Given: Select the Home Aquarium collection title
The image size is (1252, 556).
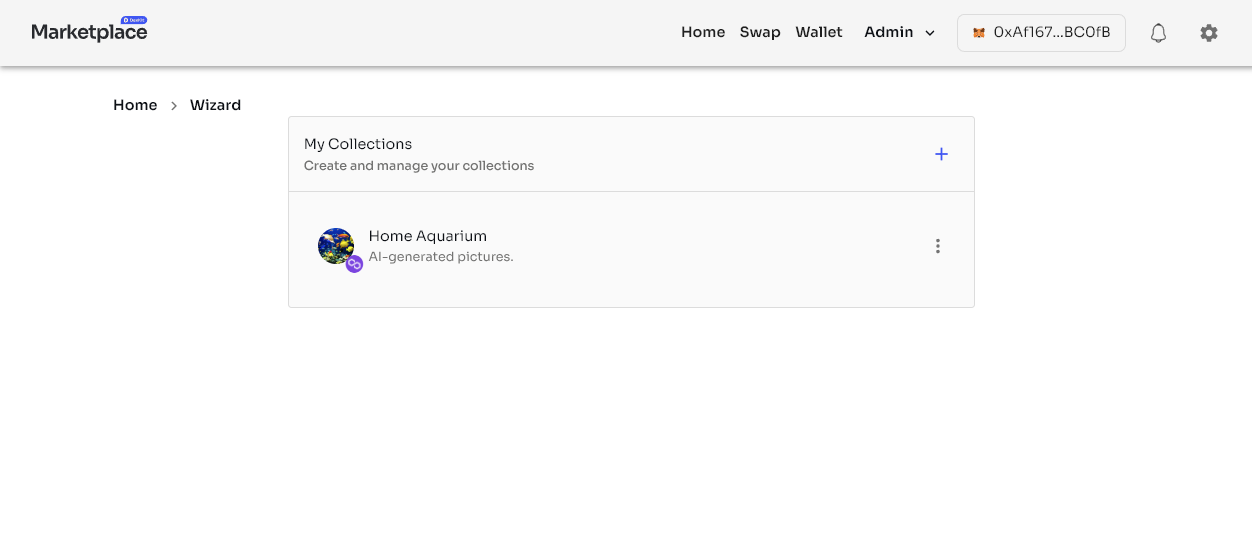Looking at the screenshot, I should (427, 236).
